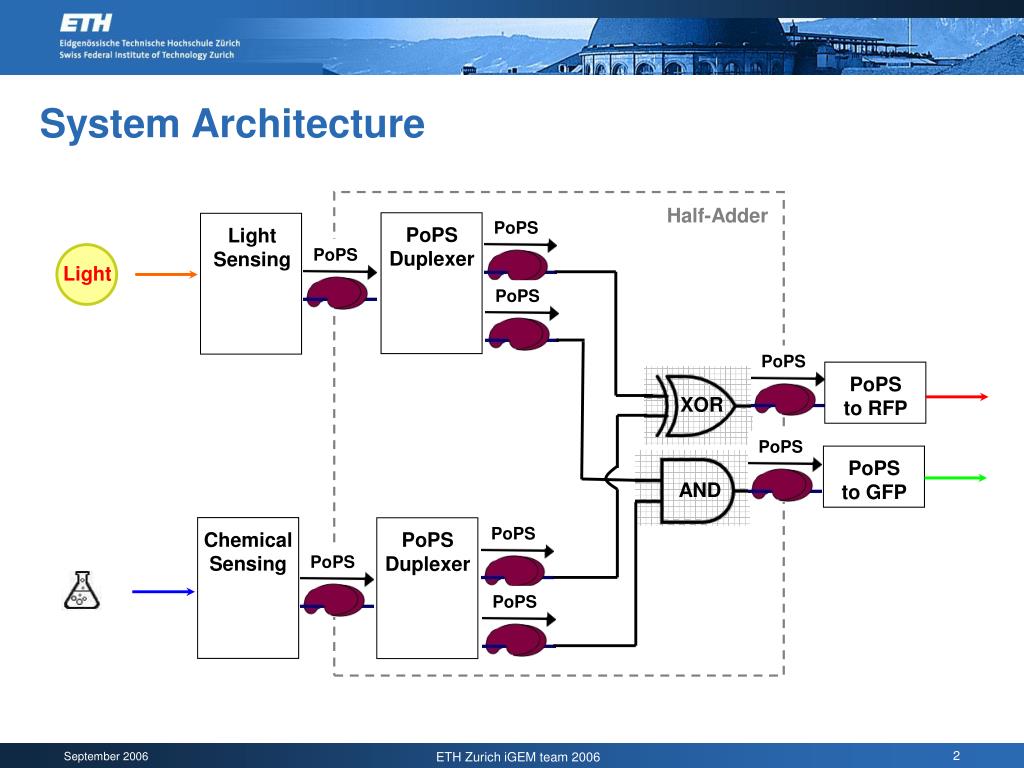This screenshot has height=768, width=1024.
Task: Click the yellow Light circle icon
Action: (x=87, y=274)
